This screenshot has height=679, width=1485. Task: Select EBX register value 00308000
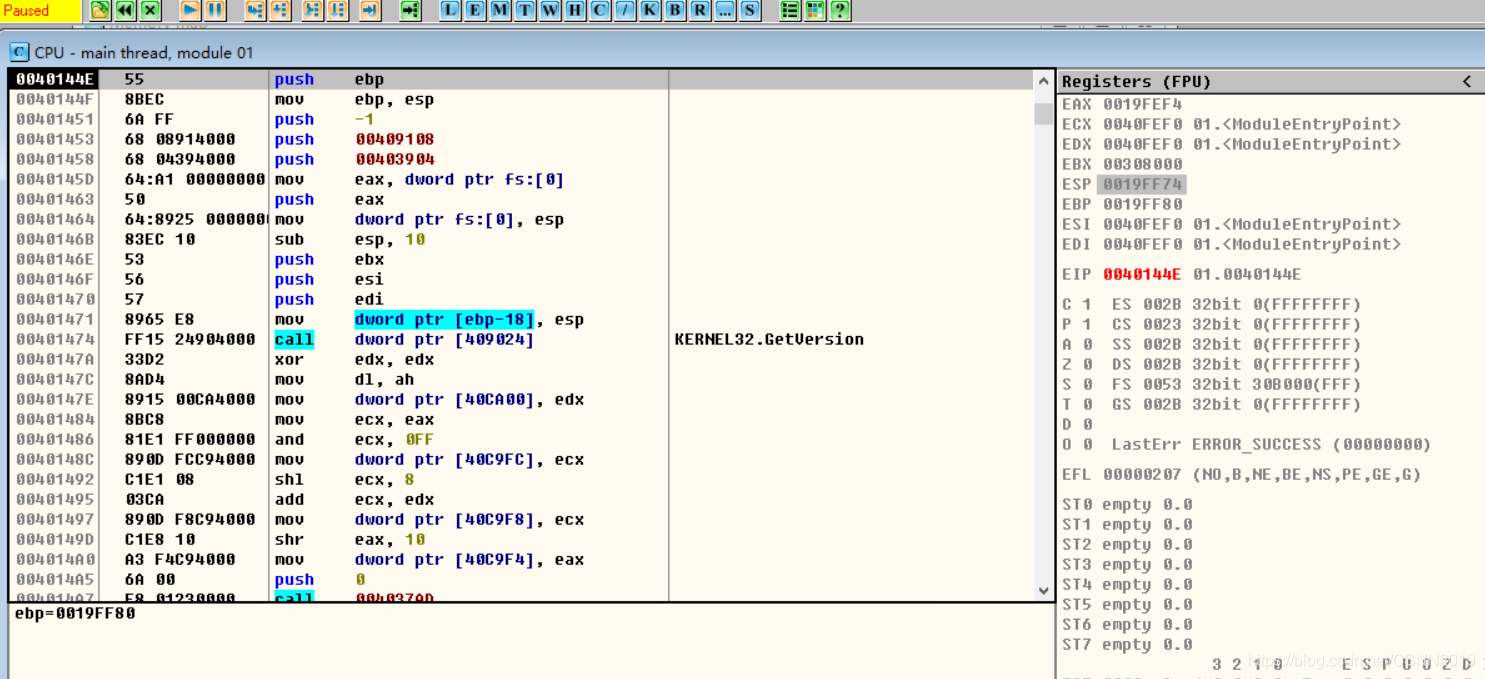coord(1142,164)
